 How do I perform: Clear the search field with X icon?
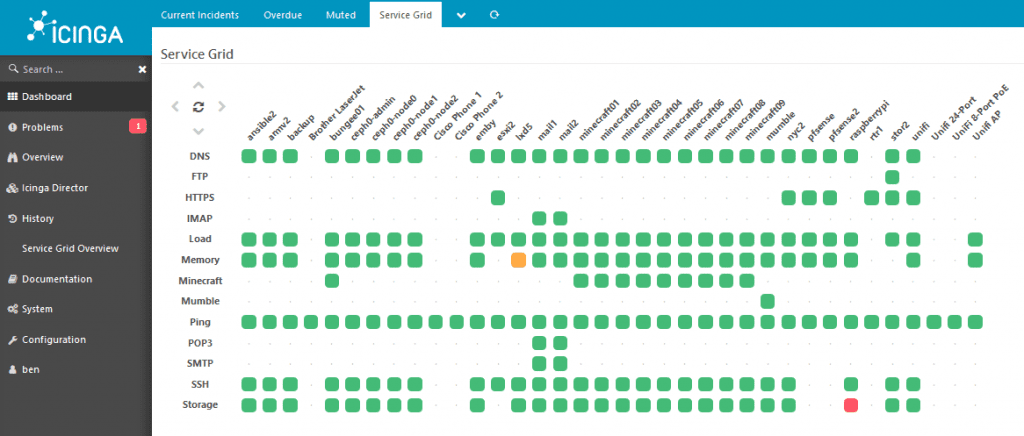[142, 70]
